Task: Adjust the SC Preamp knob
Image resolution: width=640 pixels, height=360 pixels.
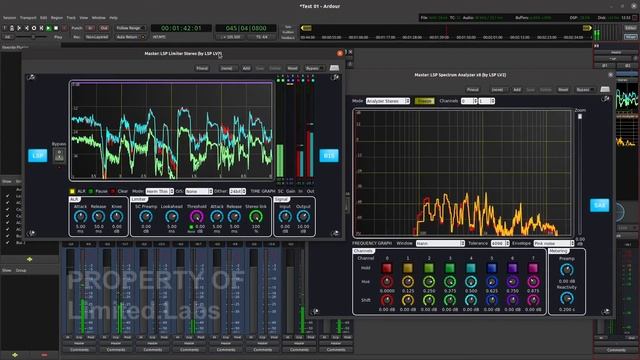Action: click(146, 217)
